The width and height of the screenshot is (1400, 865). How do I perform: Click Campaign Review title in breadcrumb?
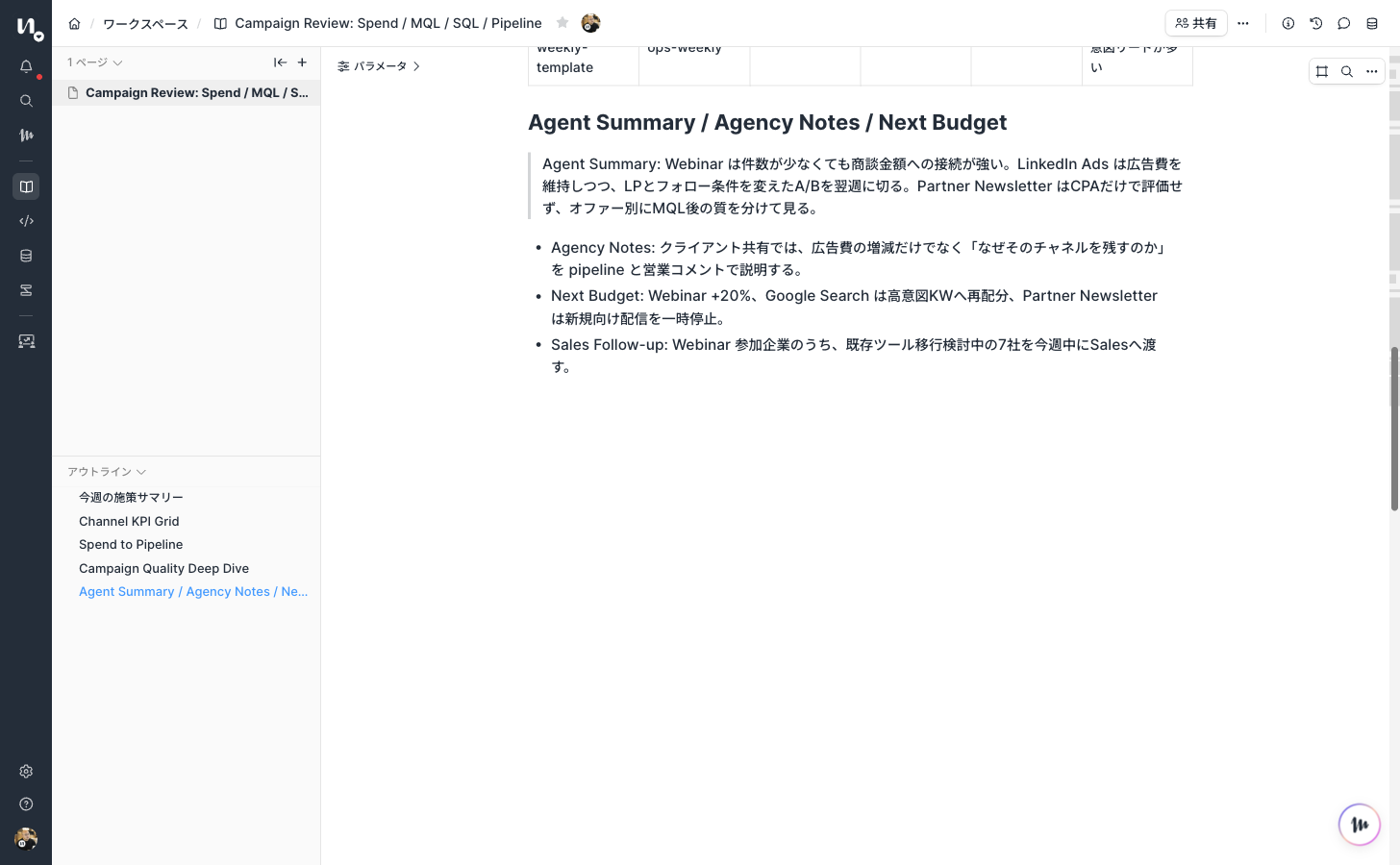[387, 23]
